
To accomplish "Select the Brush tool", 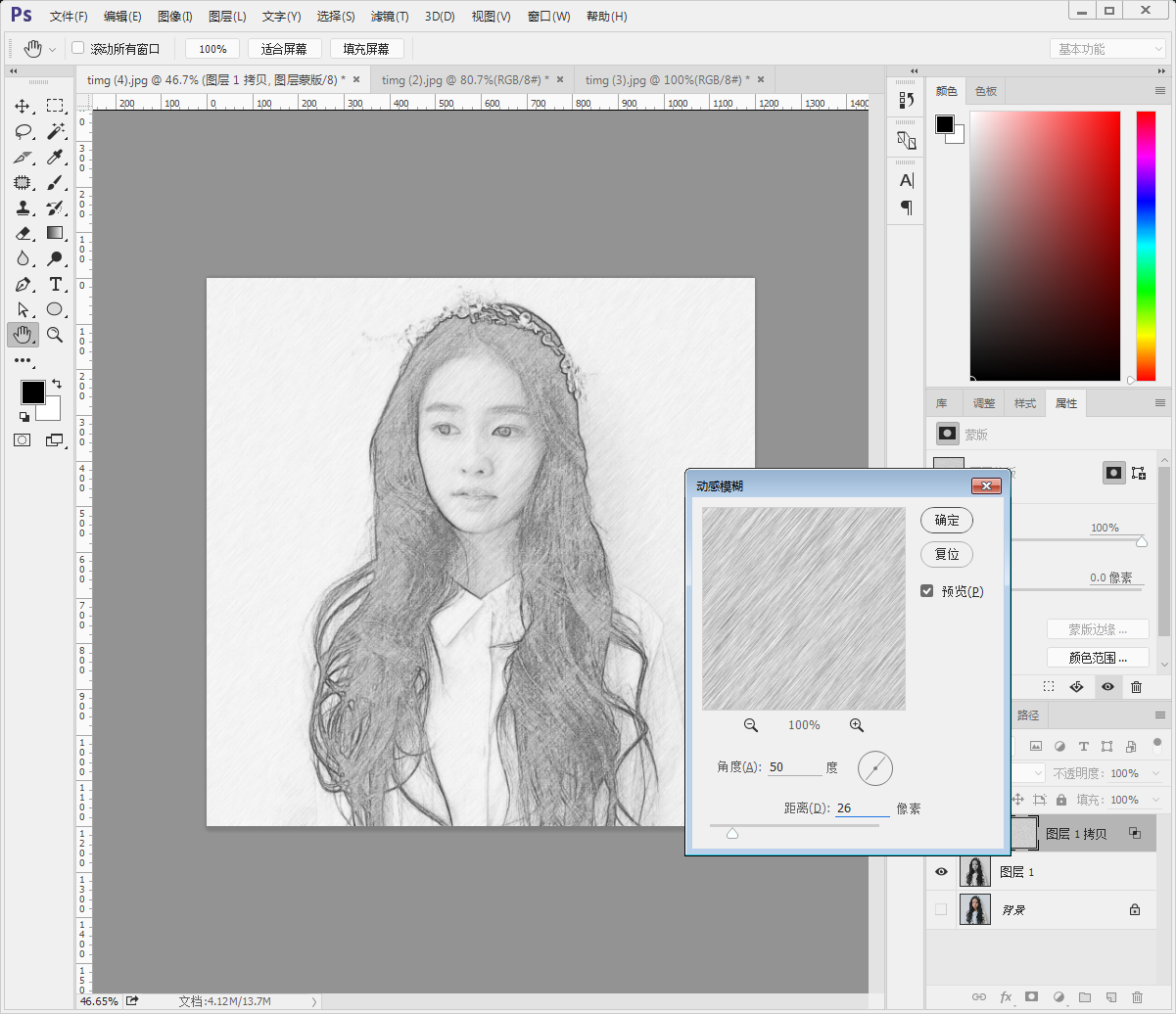I will (55, 182).
